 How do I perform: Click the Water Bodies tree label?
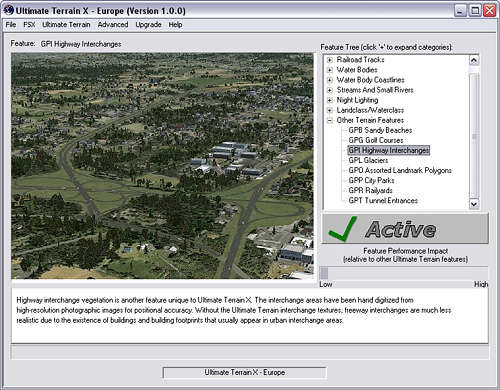pyautogui.click(x=357, y=70)
